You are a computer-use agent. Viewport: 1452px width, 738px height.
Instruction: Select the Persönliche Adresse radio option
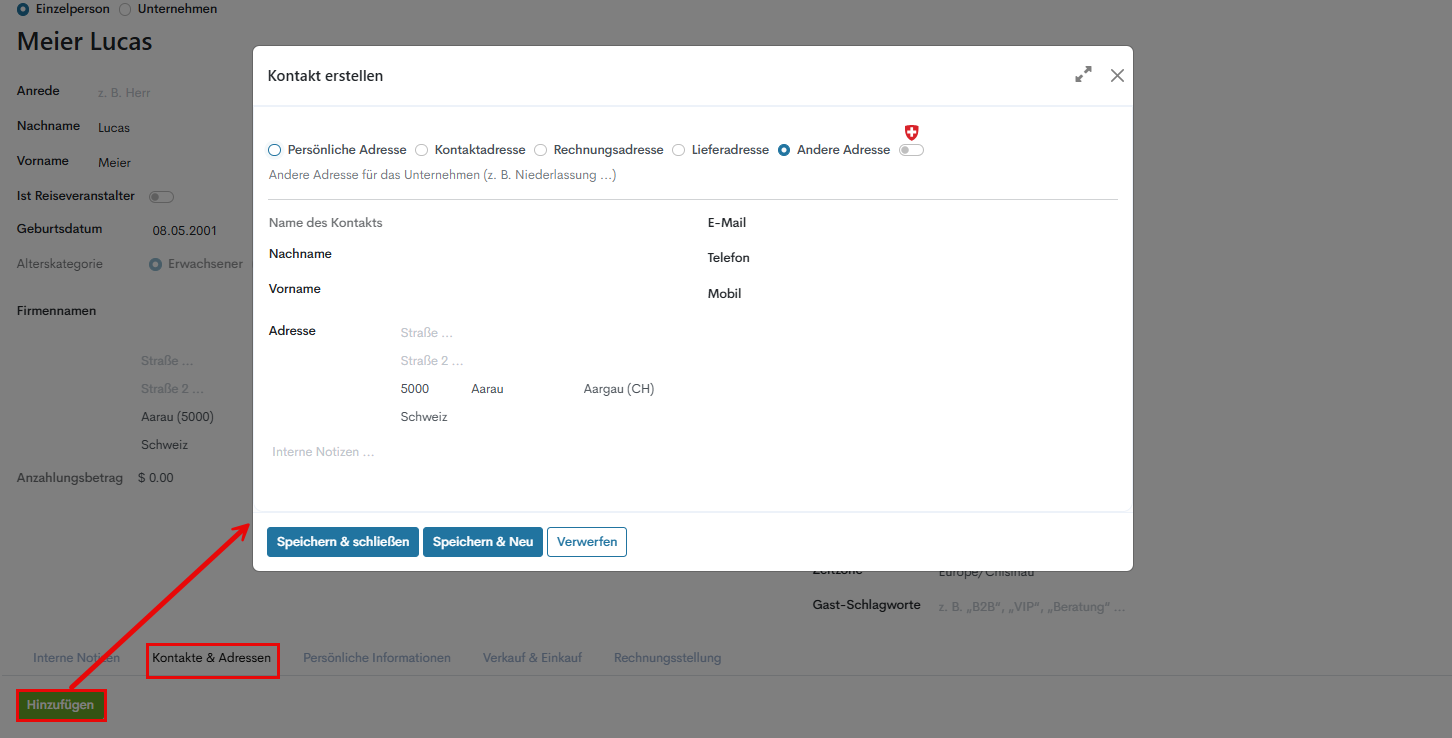pyautogui.click(x=275, y=150)
